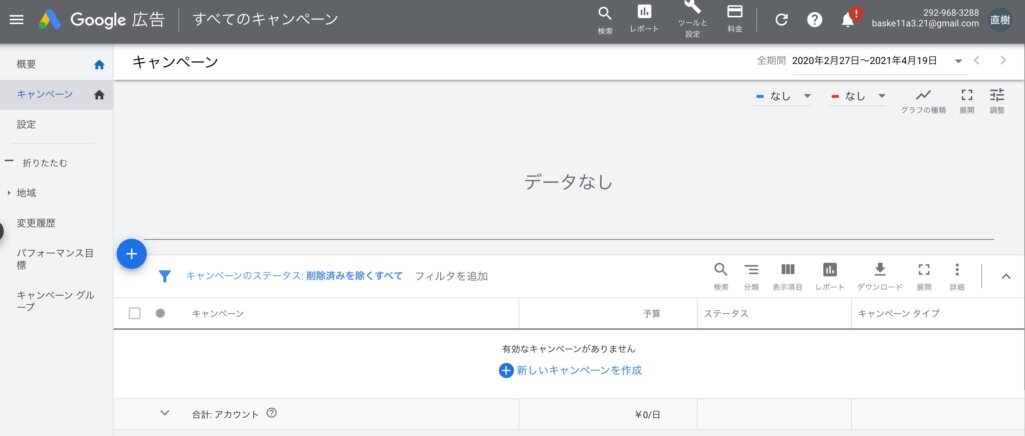This screenshot has width=1025, height=436.
Task: Select キャンペーン in sidebar
Action: [x=44, y=94]
